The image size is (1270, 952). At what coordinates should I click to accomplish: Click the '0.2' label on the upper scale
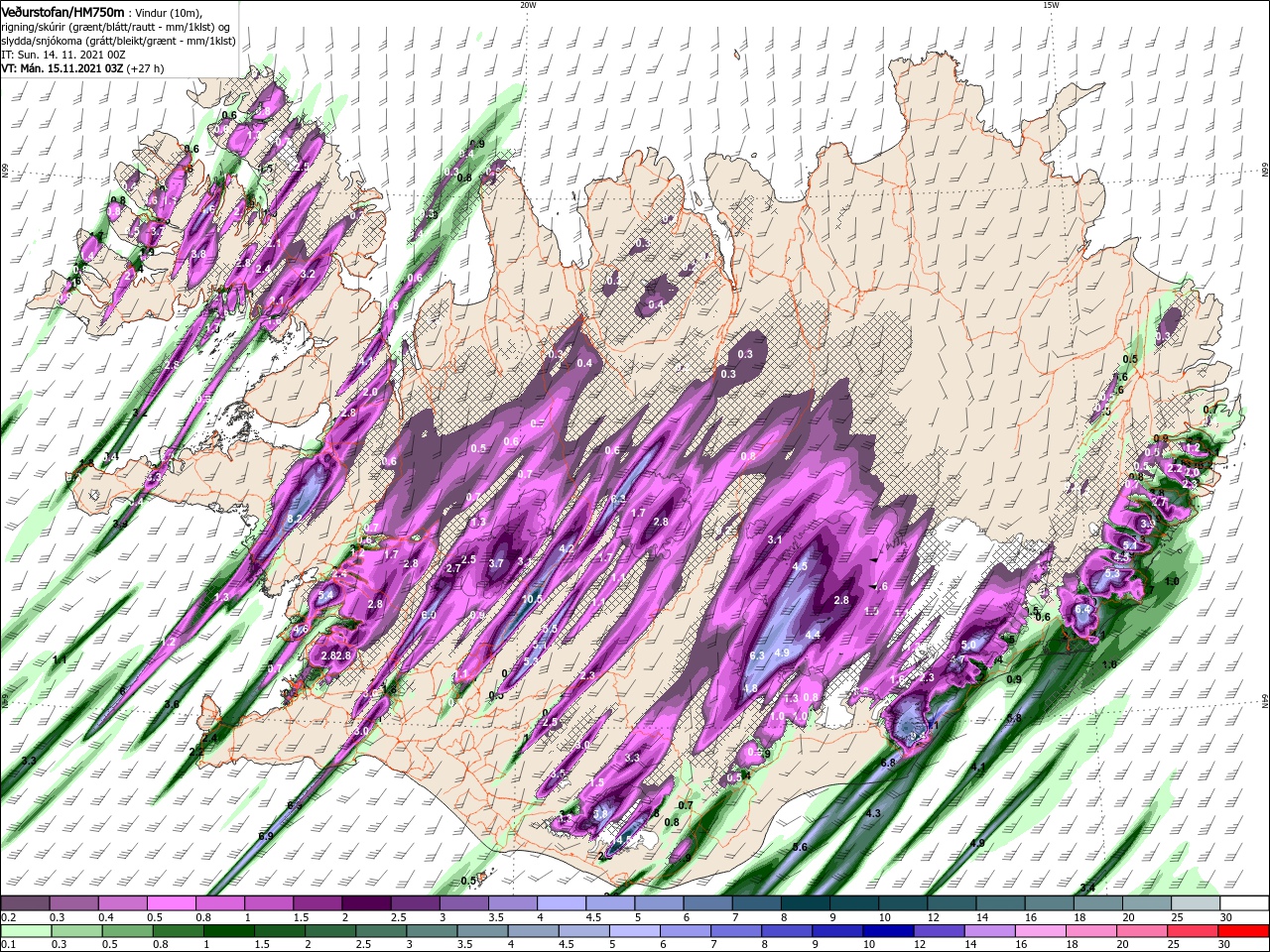point(8,917)
